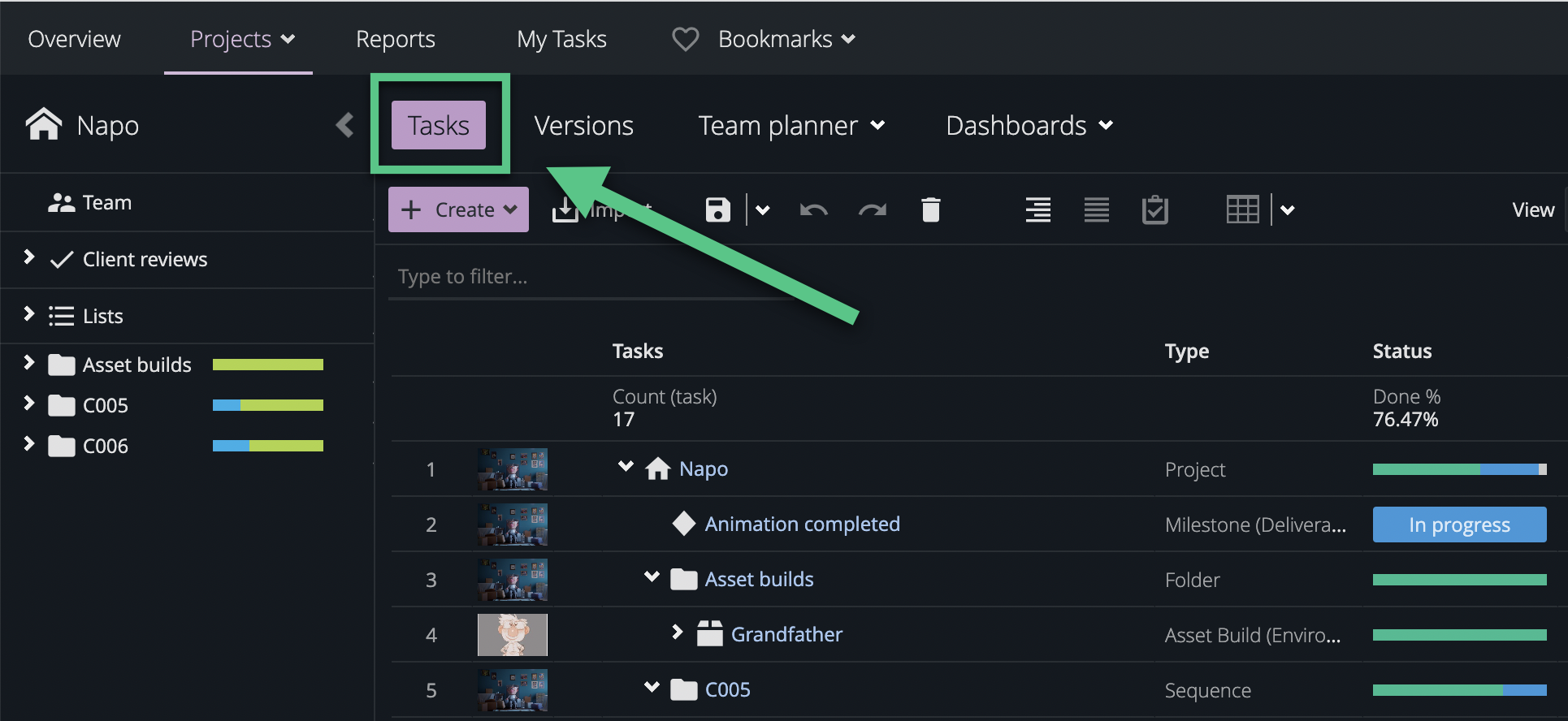Expand the Lists section in sidebar
Viewport: 1568px width, 721px height.
pyautogui.click(x=29, y=313)
